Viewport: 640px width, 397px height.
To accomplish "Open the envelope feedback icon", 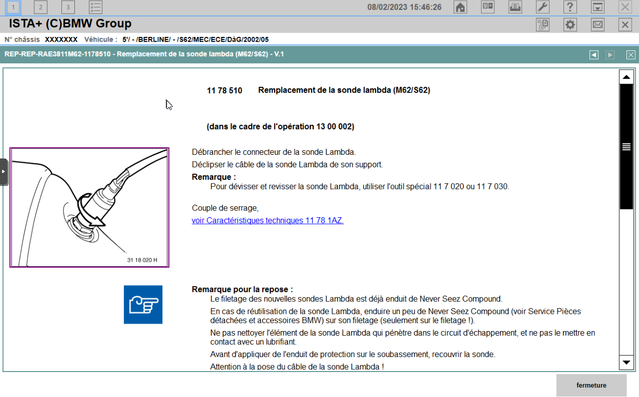I will (598, 25).
